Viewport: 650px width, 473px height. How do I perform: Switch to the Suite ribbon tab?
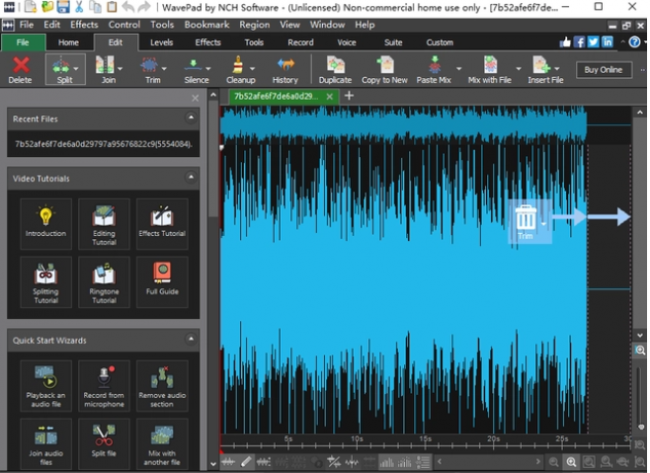[x=393, y=42]
